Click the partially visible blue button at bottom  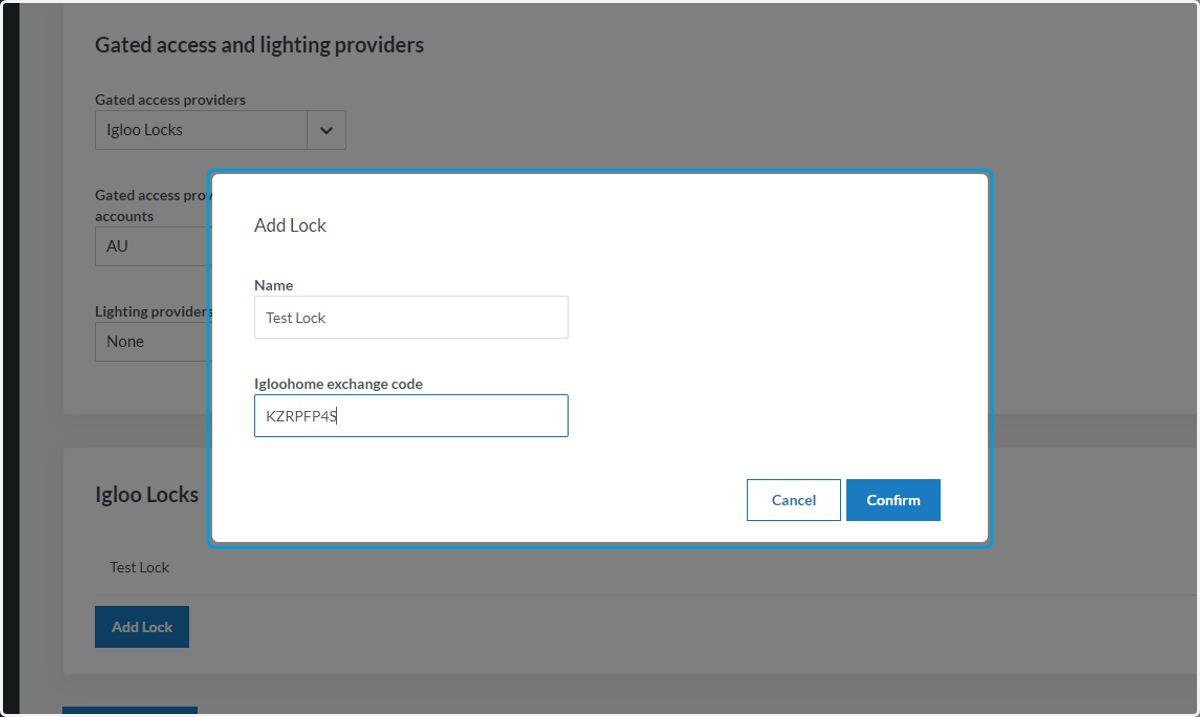(130, 711)
